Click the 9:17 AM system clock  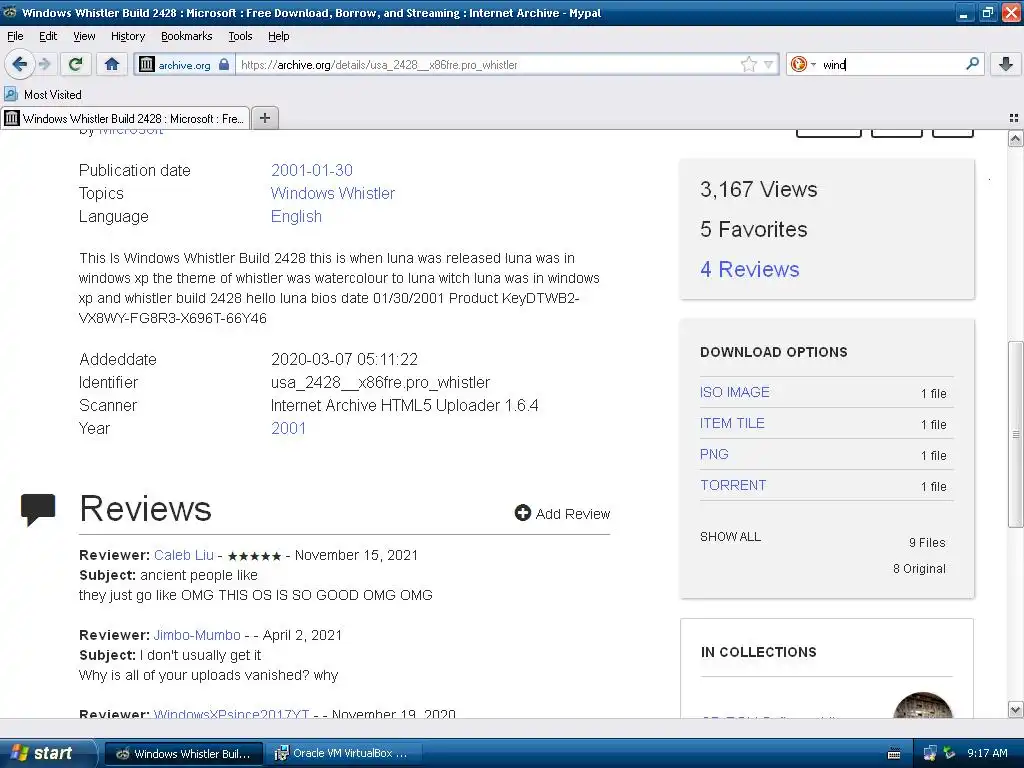(987, 753)
